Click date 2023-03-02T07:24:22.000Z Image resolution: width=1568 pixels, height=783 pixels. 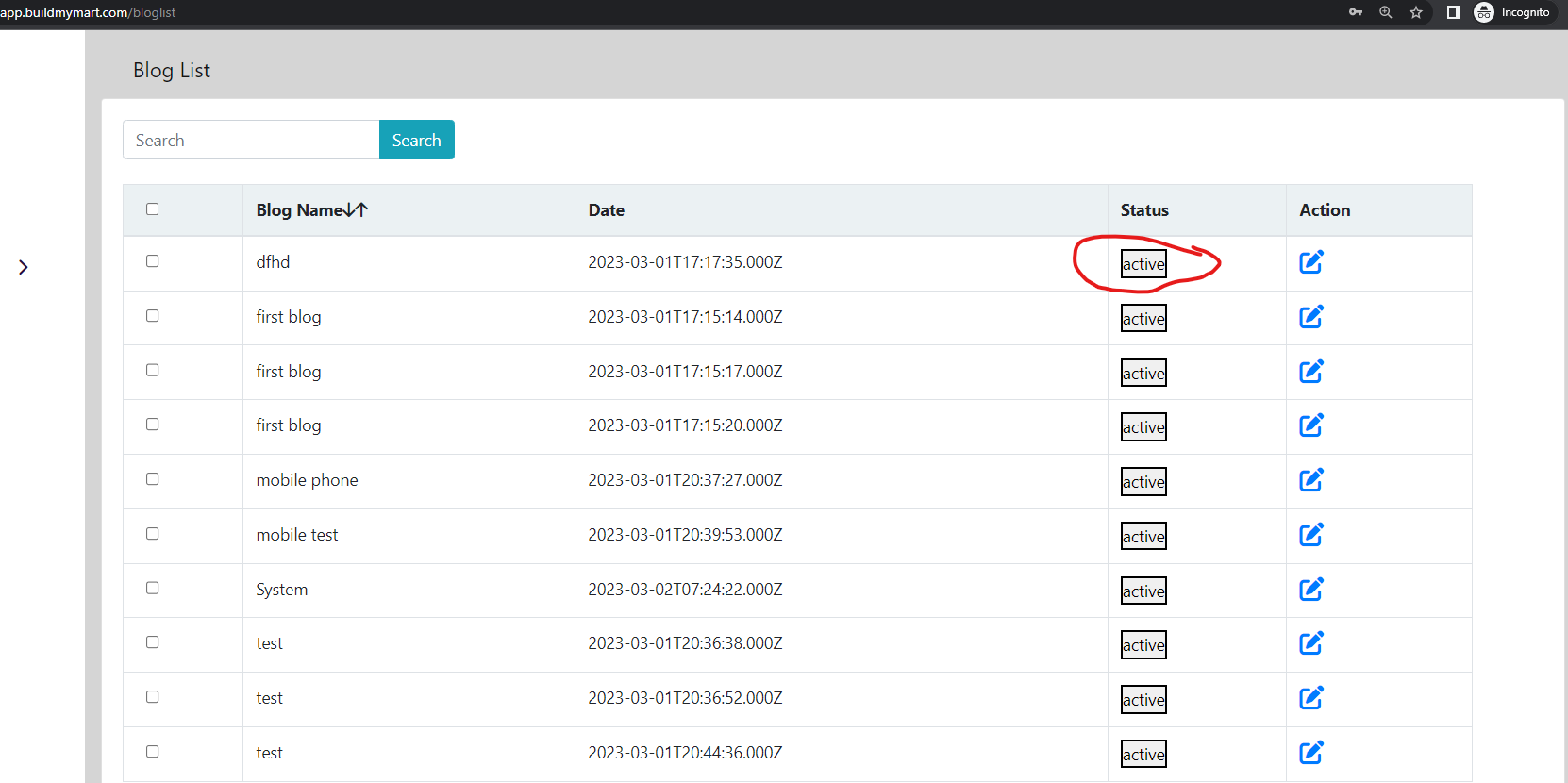point(685,590)
